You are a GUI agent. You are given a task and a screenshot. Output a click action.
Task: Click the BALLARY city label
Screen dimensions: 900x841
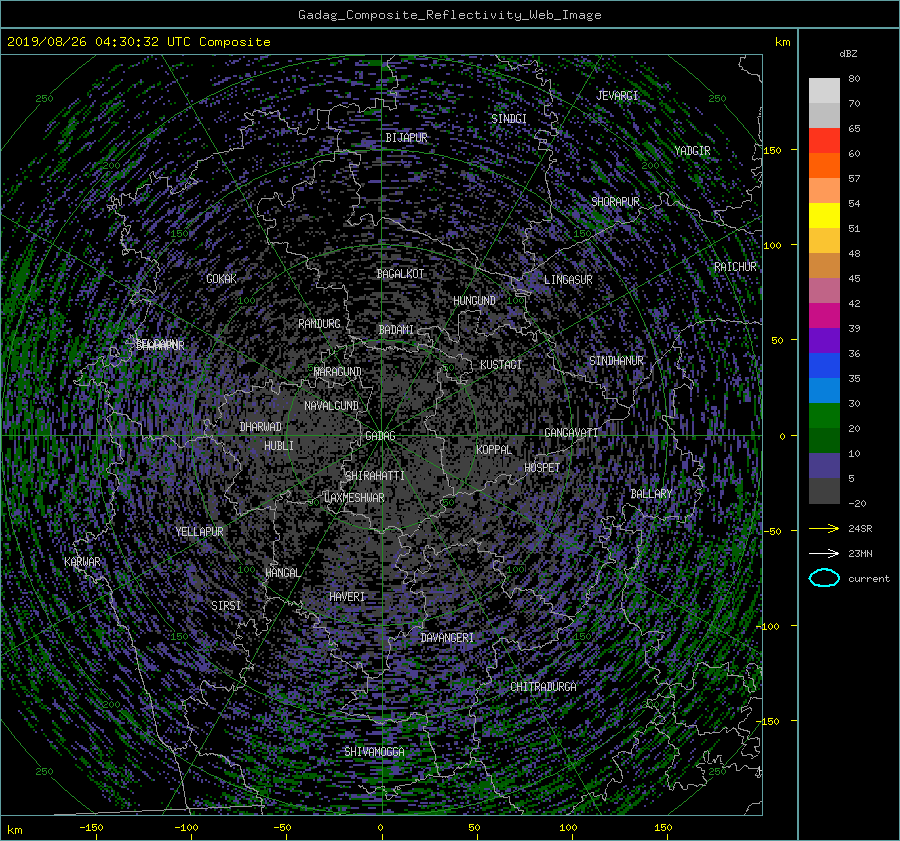click(651, 494)
